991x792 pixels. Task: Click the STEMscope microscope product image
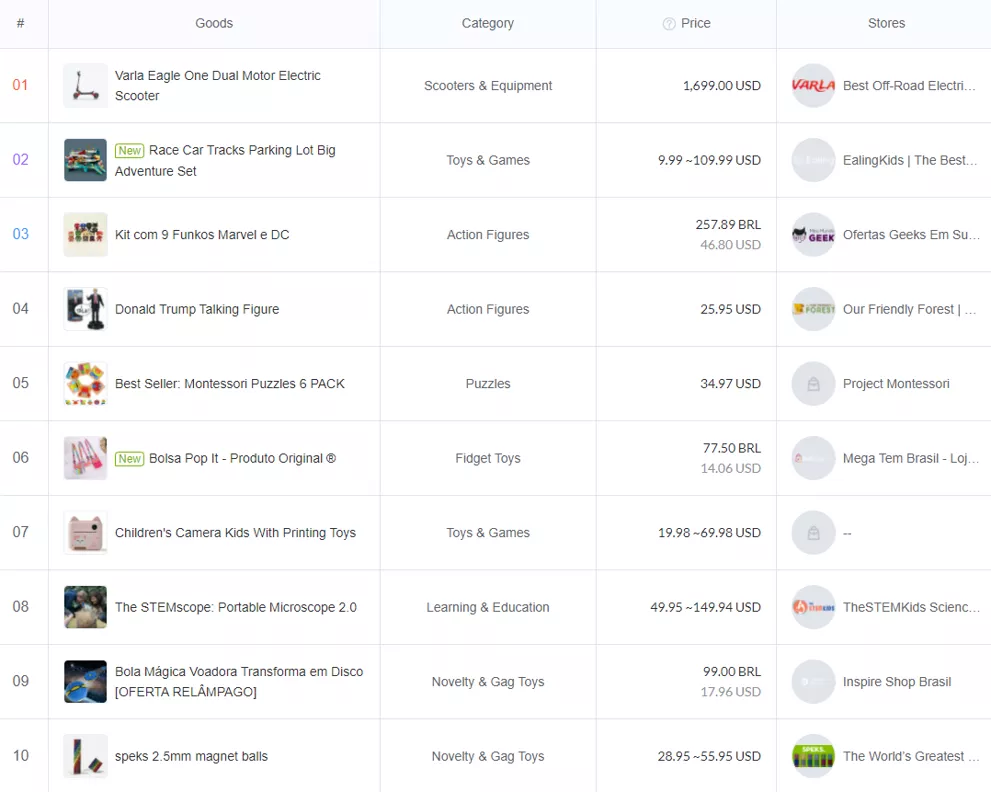coord(85,607)
